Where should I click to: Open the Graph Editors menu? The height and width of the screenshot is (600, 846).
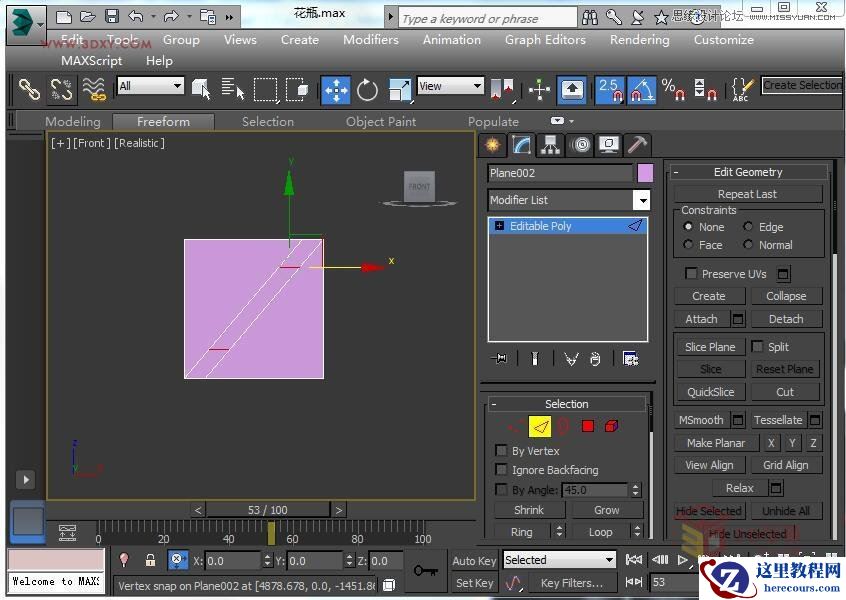click(x=545, y=40)
